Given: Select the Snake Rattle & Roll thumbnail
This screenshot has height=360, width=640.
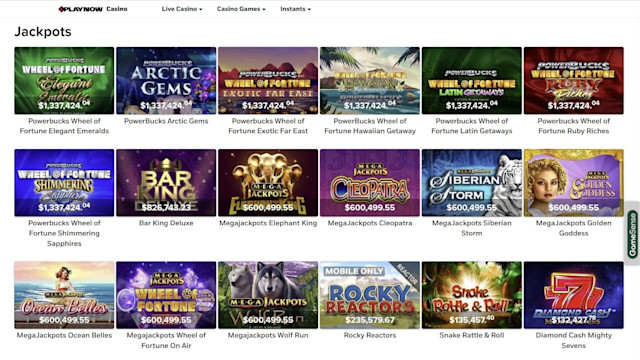Looking at the screenshot, I should [471, 295].
